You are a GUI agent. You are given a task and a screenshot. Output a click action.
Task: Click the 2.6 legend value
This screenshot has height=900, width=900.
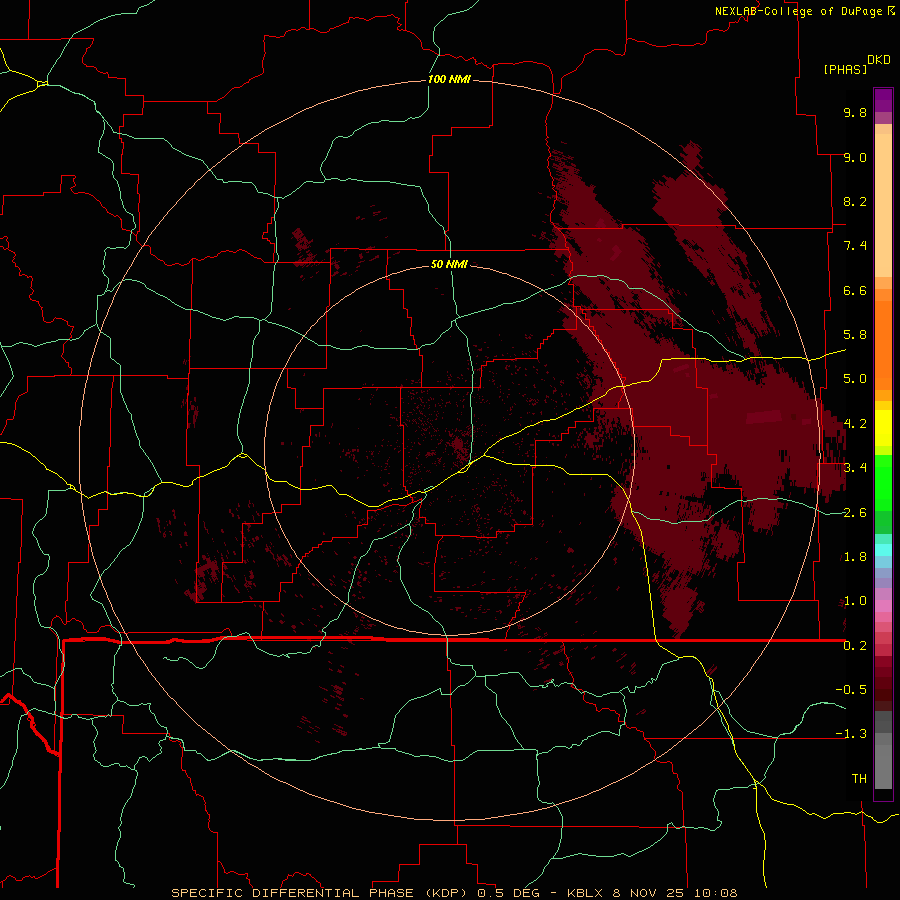pyautogui.click(x=855, y=513)
